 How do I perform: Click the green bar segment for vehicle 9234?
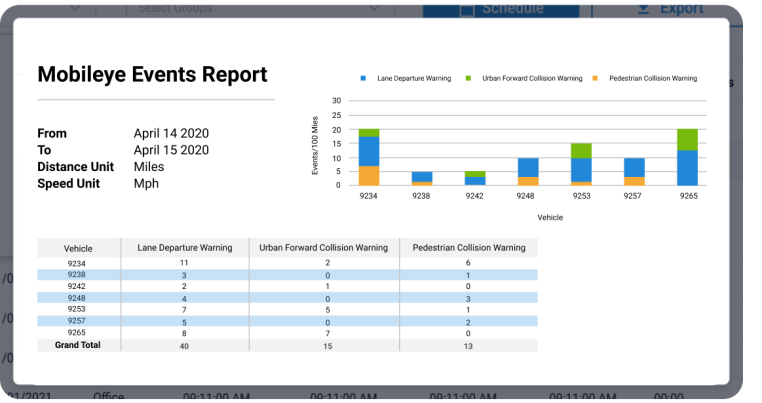(369, 133)
